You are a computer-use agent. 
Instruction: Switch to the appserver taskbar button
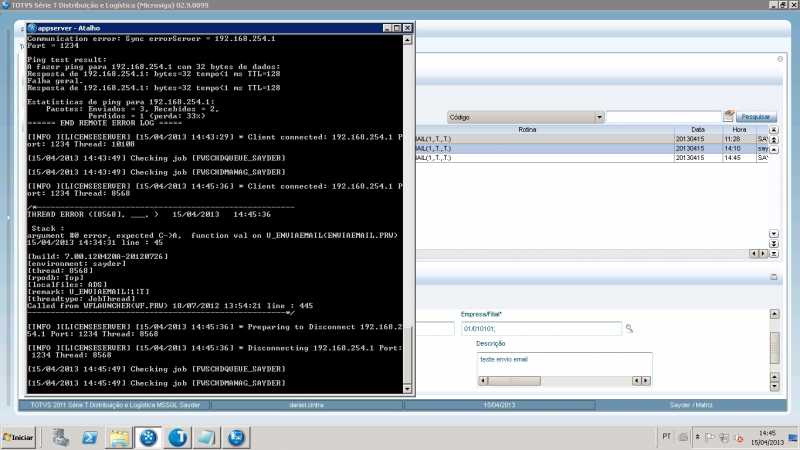(x=148, y=438)
